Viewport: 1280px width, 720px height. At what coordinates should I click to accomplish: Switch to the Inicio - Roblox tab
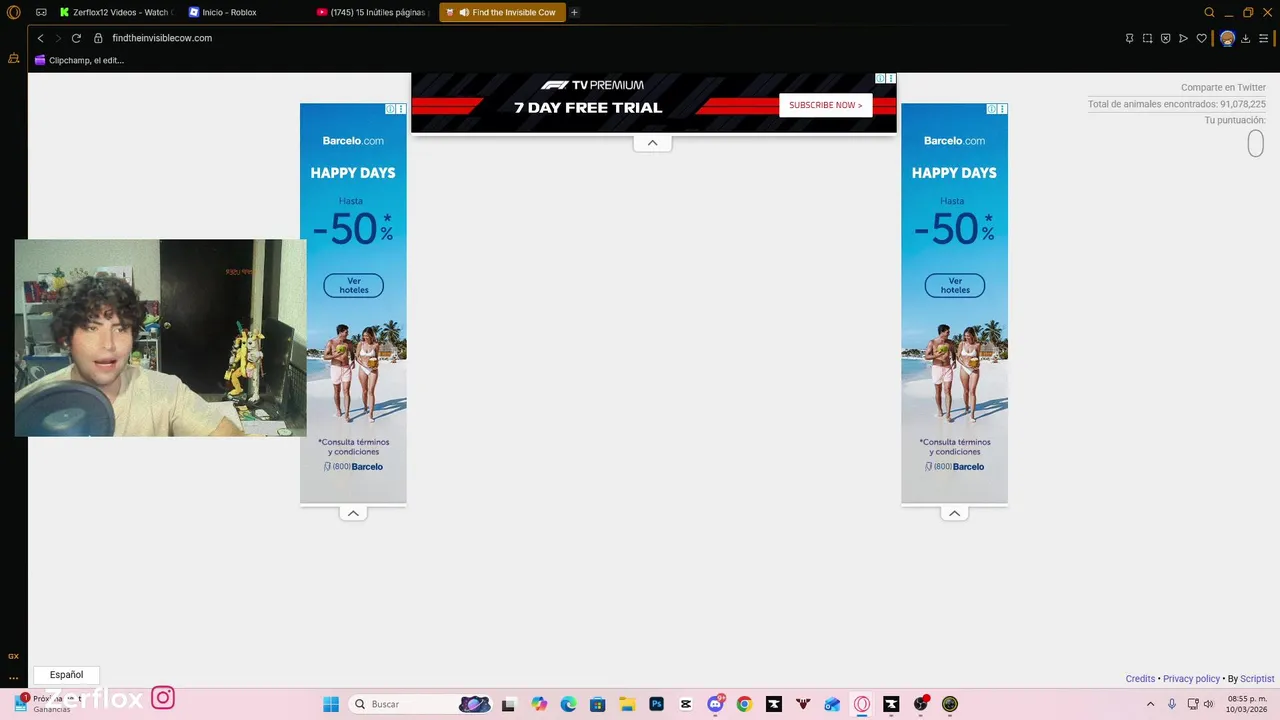(245, 12)
